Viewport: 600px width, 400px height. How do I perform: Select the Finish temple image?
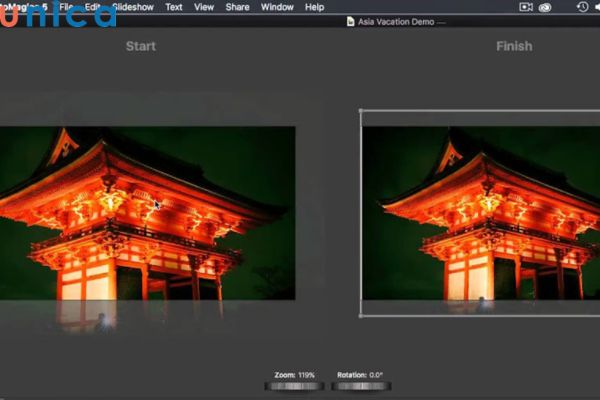481,213
